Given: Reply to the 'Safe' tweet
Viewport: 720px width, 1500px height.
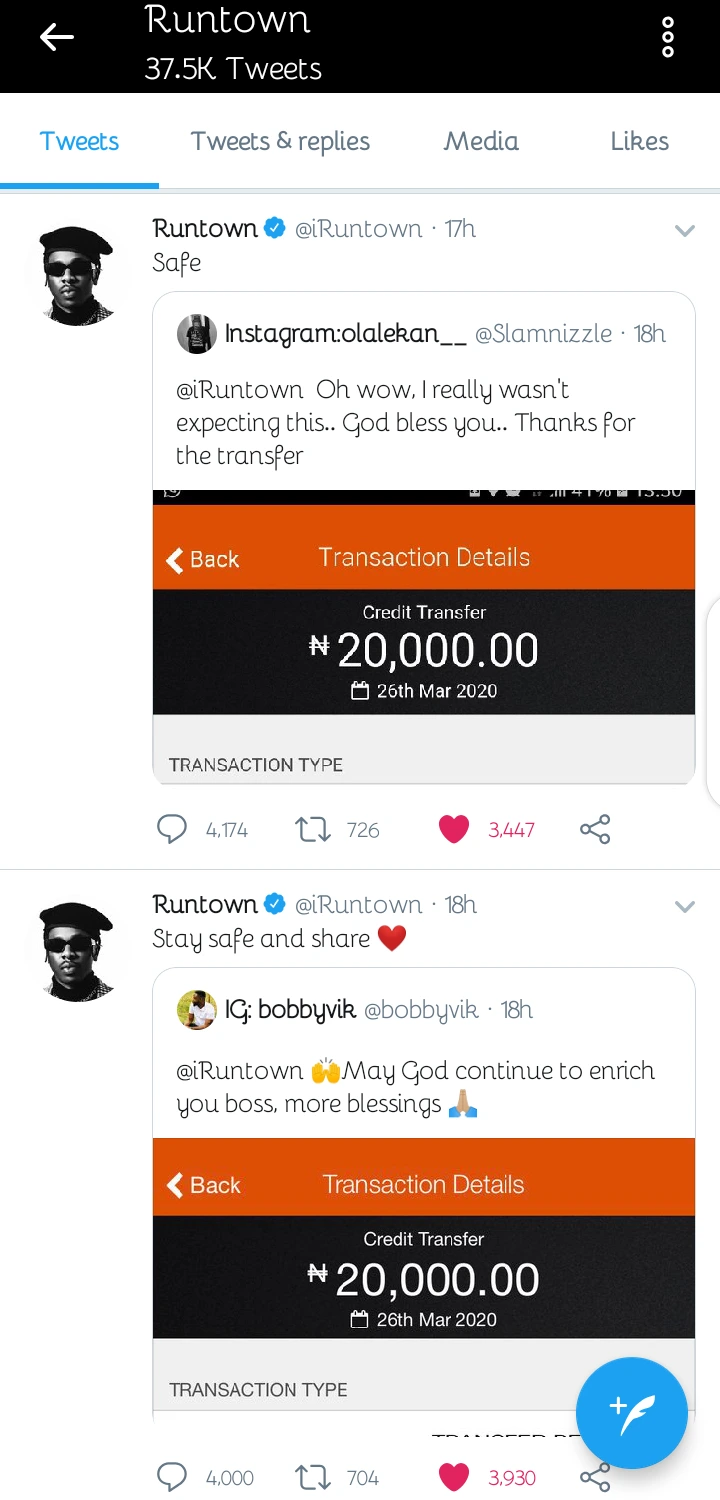Looking at the screenshot, I should (x=173, y=829).
